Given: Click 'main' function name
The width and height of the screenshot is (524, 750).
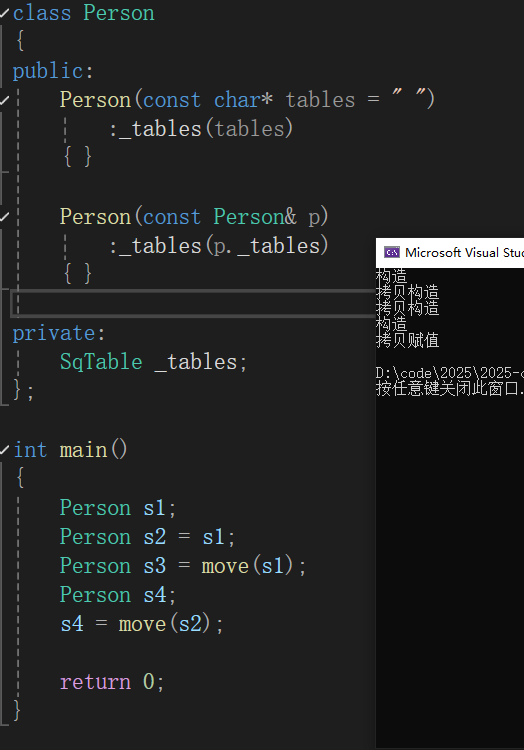Looking at the screenshot, I should coord(83,450).
